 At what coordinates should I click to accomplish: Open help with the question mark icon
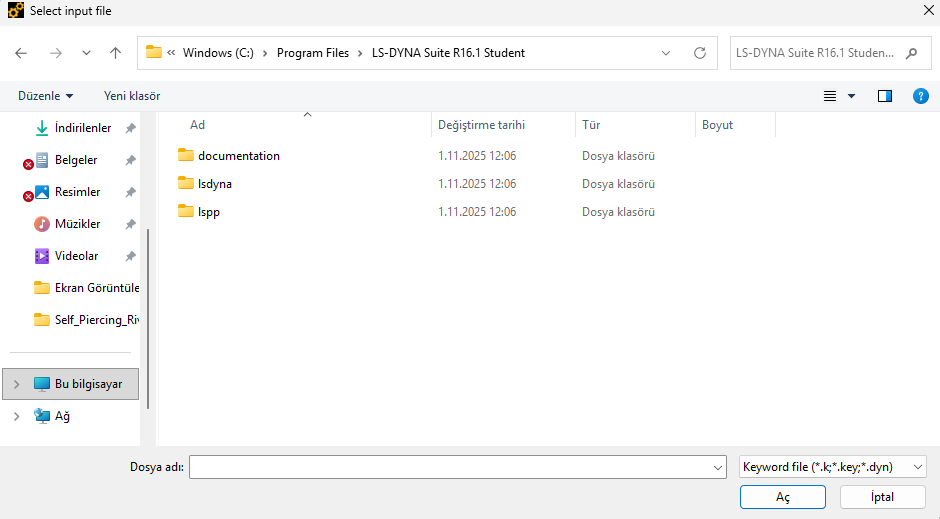pos(921,96)
